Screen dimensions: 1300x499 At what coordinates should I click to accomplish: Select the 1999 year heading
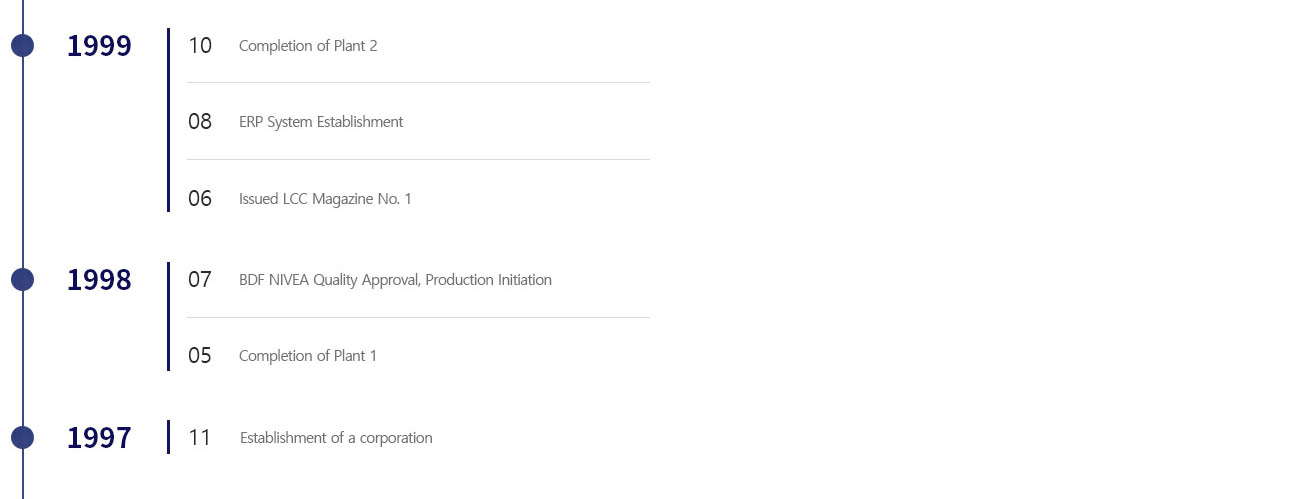[x=99, y=46]
